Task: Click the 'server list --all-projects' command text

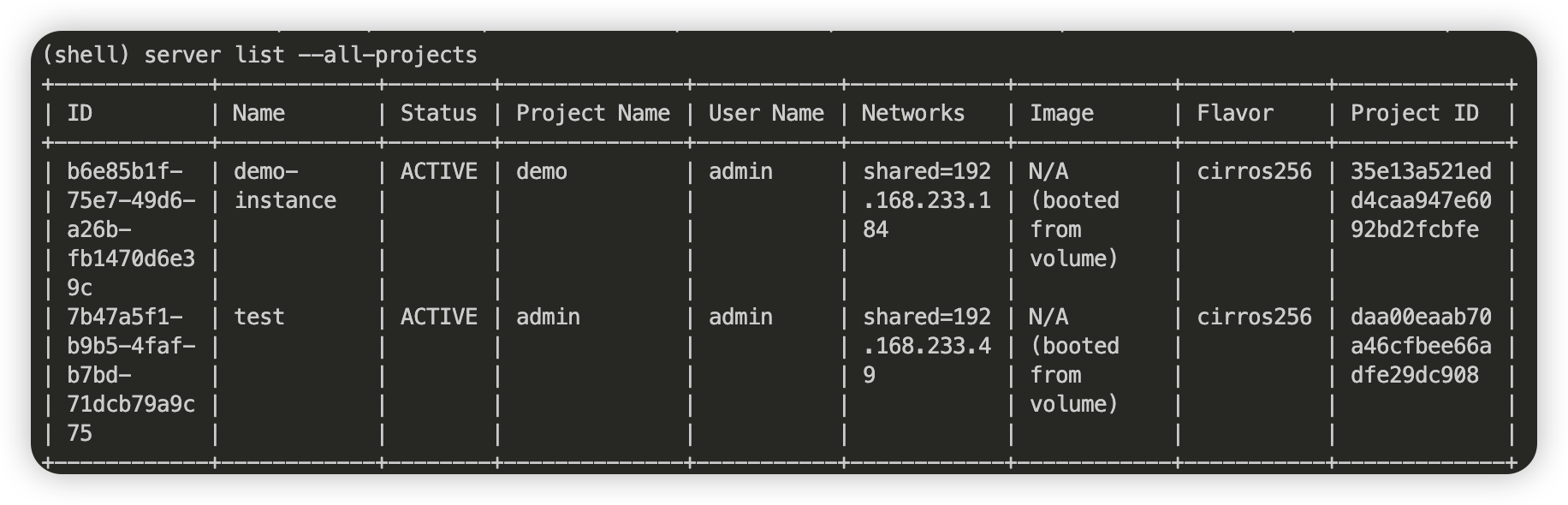Action: 311,55
